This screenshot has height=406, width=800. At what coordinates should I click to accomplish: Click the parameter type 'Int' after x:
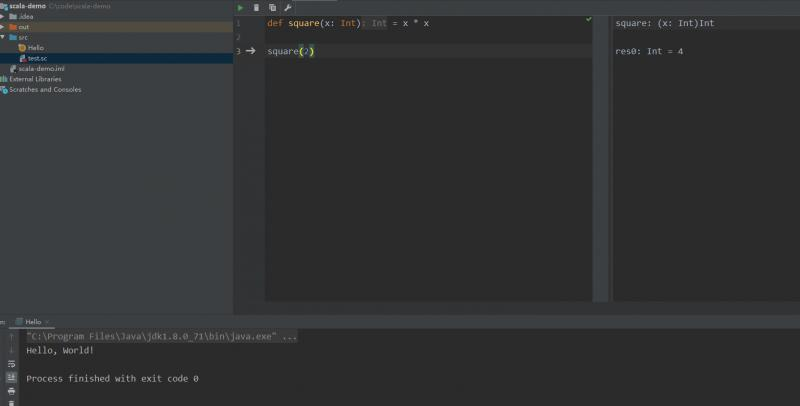348,23
